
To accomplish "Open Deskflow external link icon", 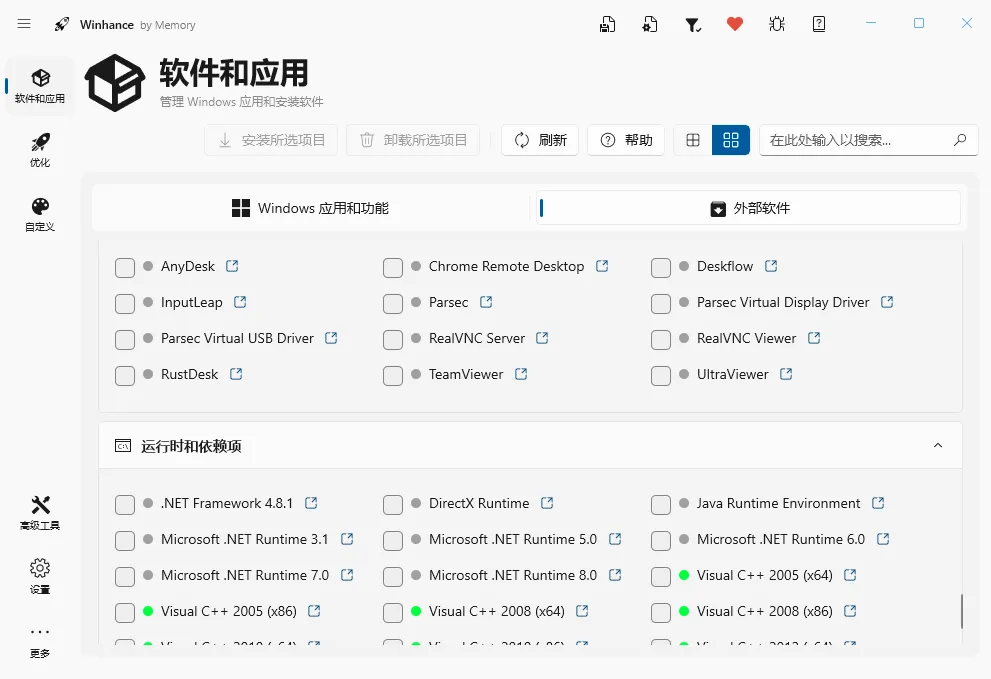I will click(x=770, y=266).
